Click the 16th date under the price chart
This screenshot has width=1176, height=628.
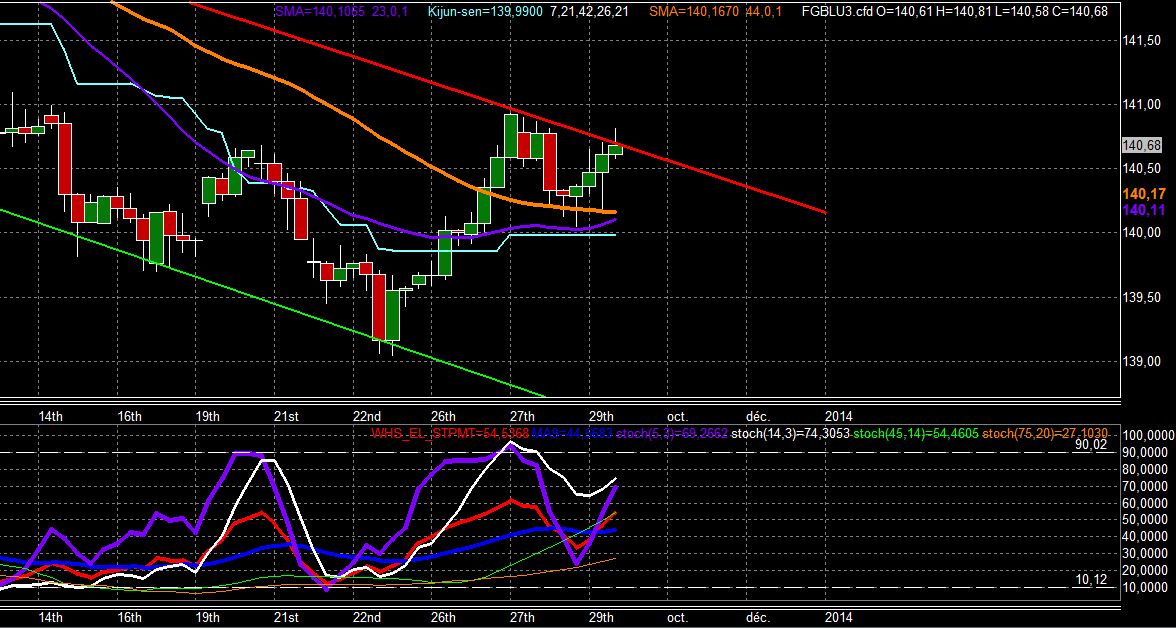click(129, 416)
